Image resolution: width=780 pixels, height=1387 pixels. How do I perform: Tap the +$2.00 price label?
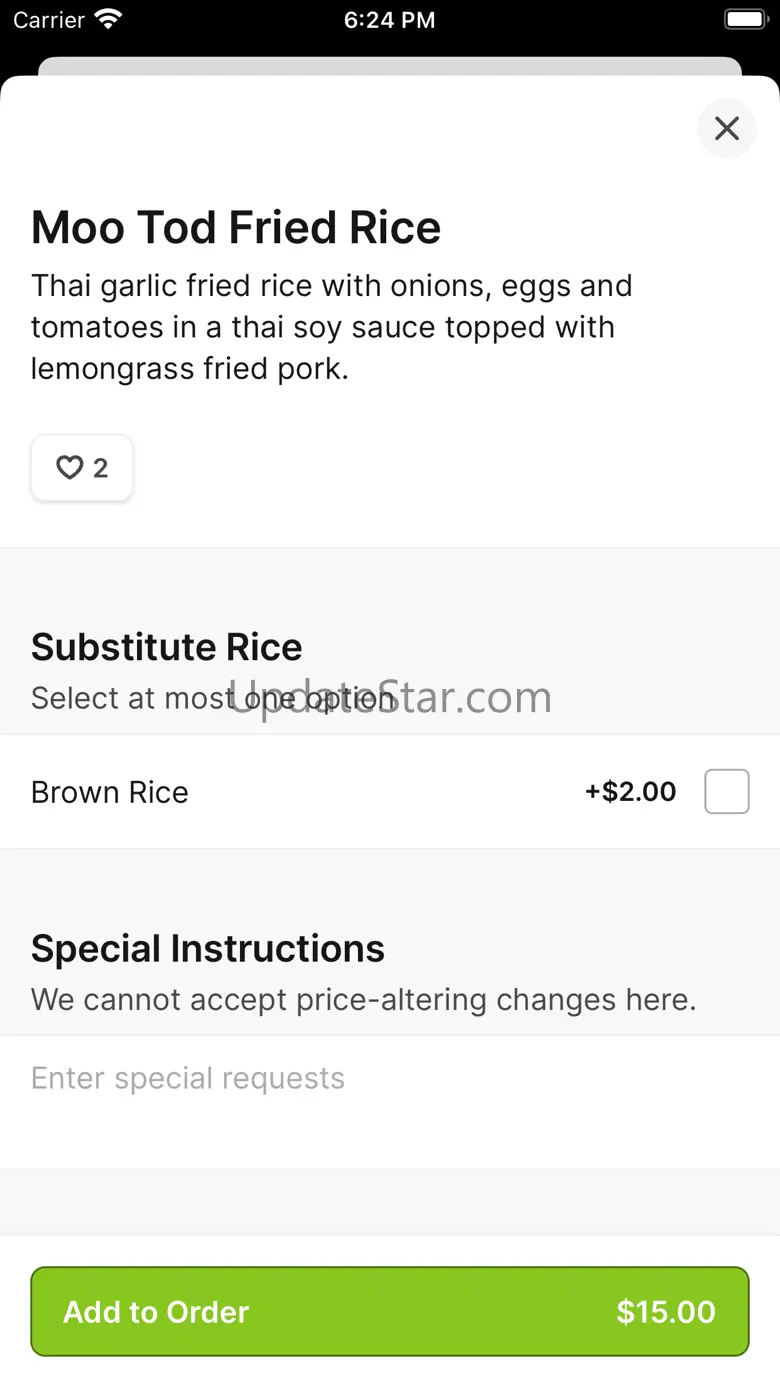click(630, 792)
